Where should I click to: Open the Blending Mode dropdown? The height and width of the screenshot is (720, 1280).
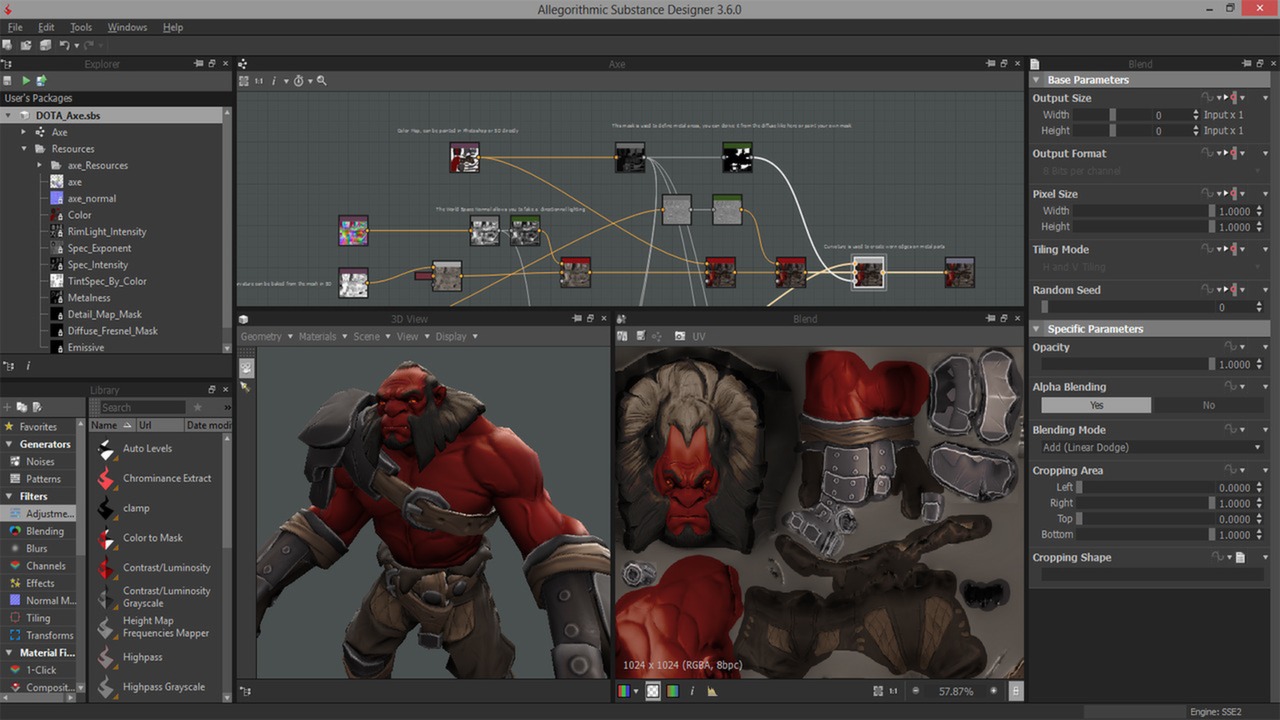(1152, 448)
